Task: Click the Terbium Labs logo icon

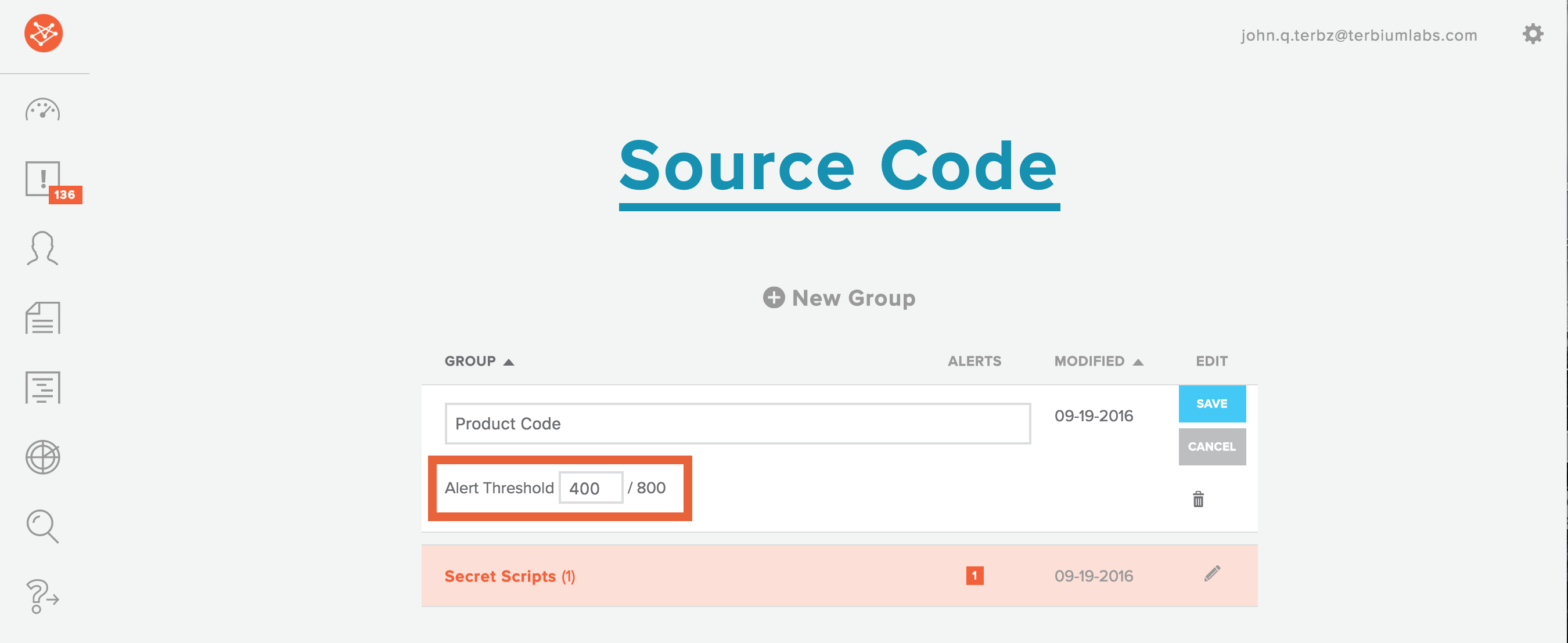Action: point(43,34)
